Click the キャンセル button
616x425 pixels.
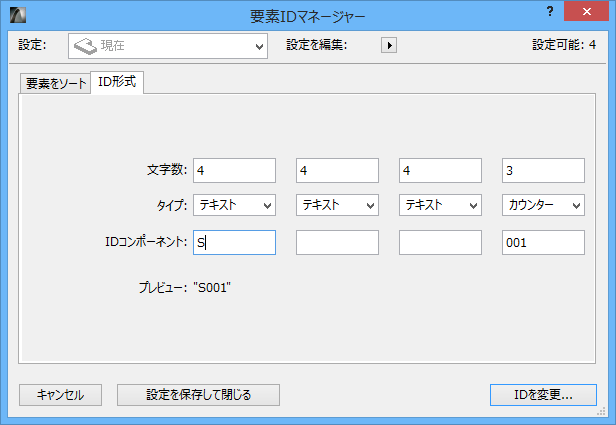coord(60,395)
